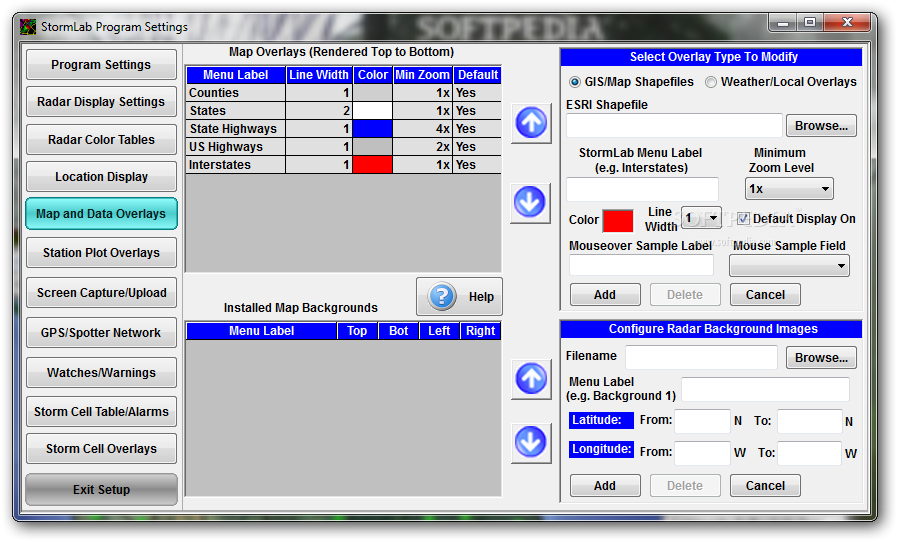Click Latitude To input field
The width and height of the screenshot is (898, 542).
click(x=810, y=421)
